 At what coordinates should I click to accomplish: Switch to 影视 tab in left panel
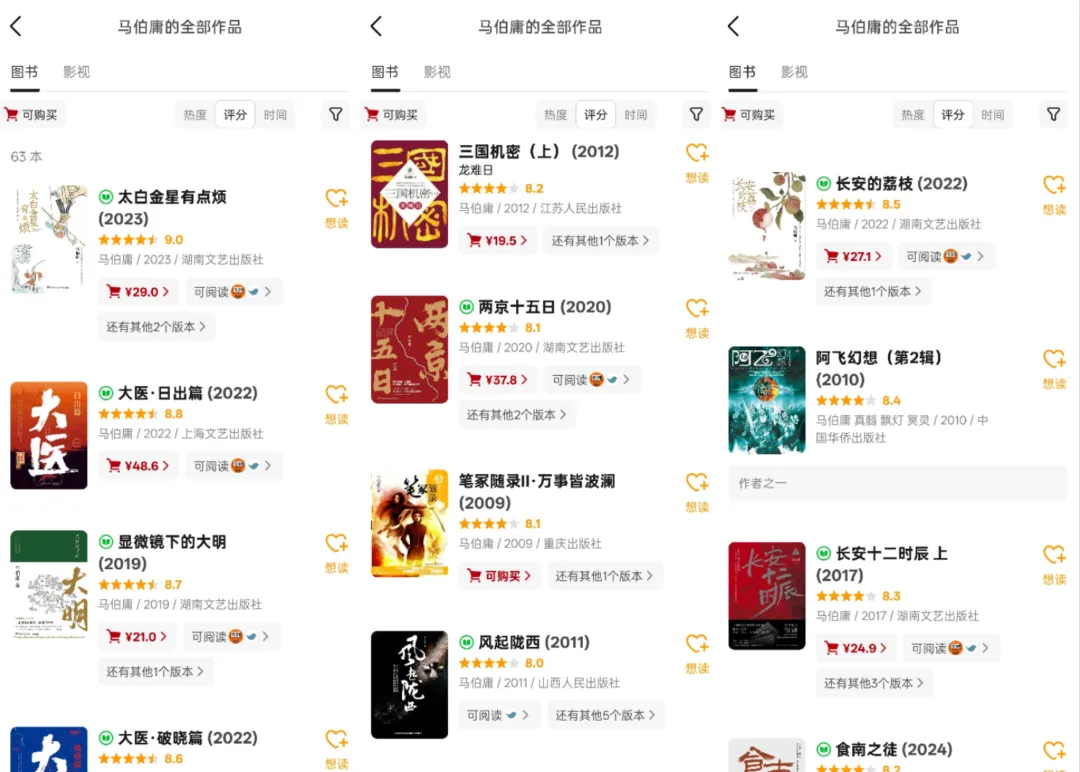tap(76, 72)
